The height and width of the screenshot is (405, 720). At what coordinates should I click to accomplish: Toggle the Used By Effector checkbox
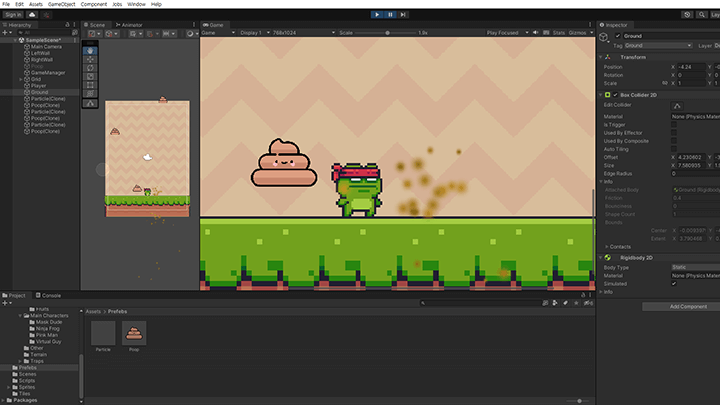674,133
